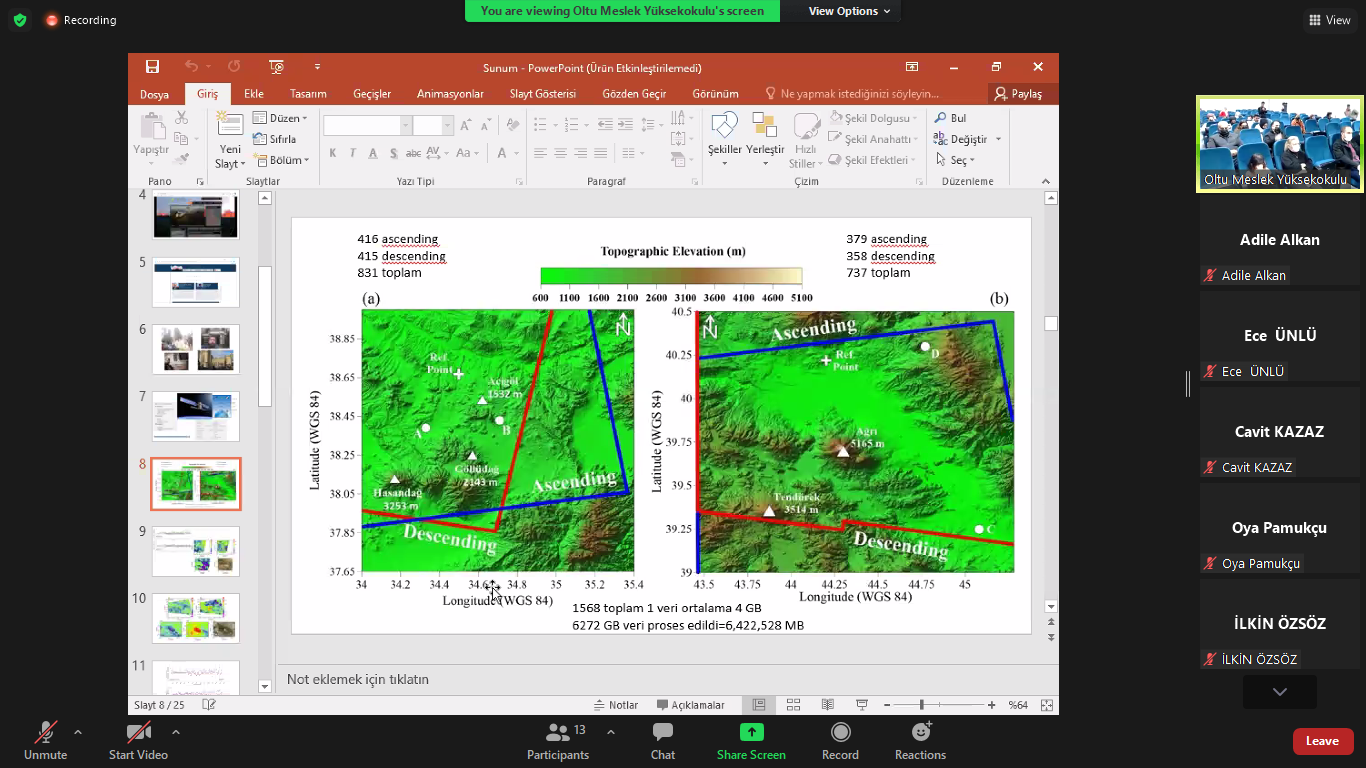Expand the Seç select dropdown
The width and height of the screenshot is (1366, 768).
click(x=956, y=160)
